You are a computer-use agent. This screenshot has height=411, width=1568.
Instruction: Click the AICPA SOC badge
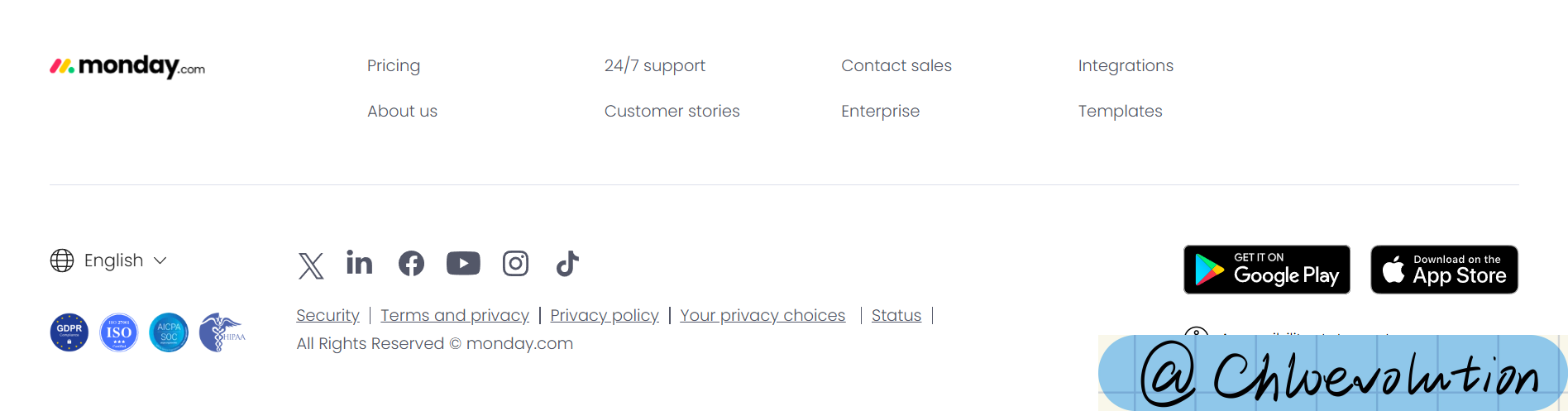pyautogui.click(x=169, y=332)
